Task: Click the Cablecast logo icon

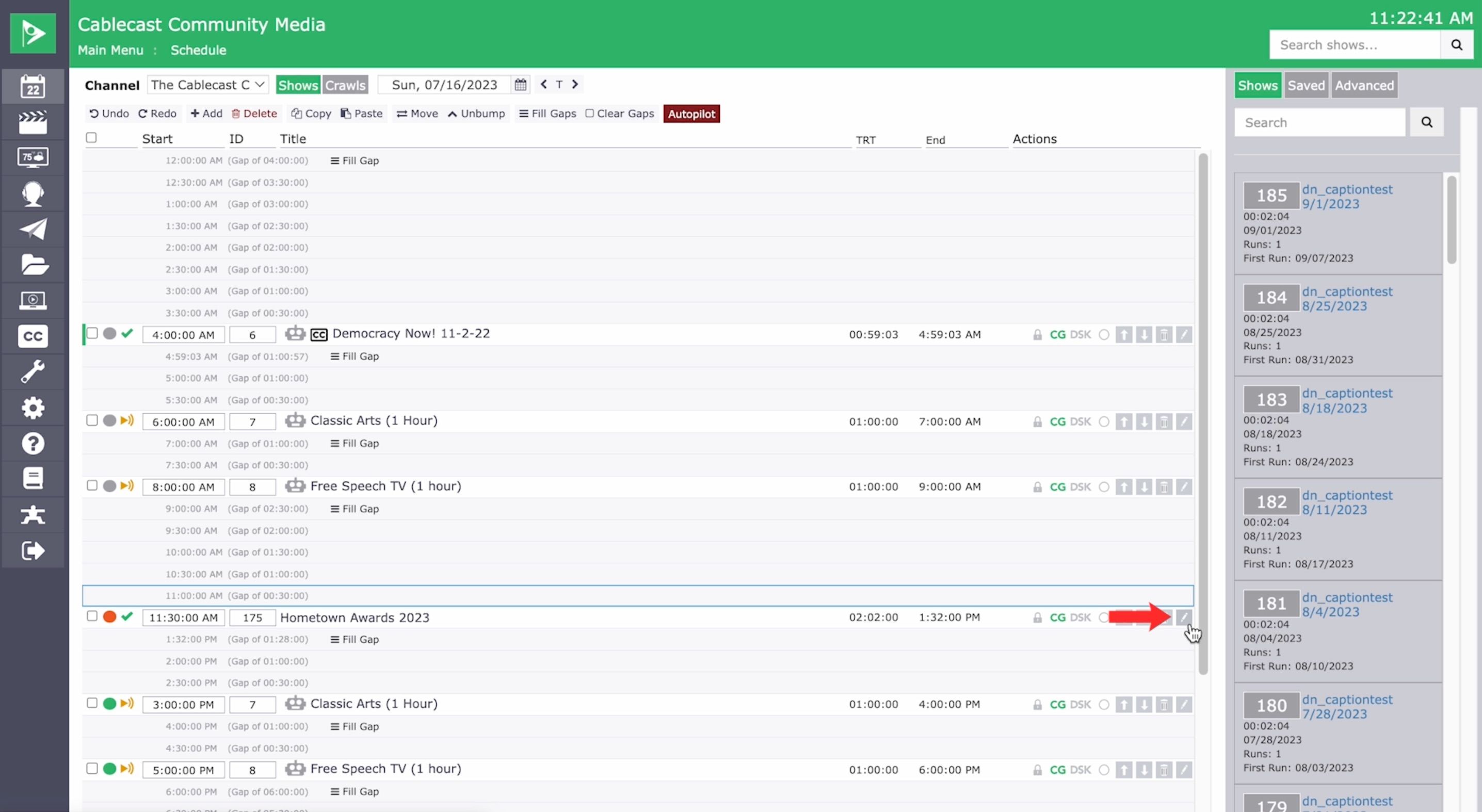Action: coord(33,33)
